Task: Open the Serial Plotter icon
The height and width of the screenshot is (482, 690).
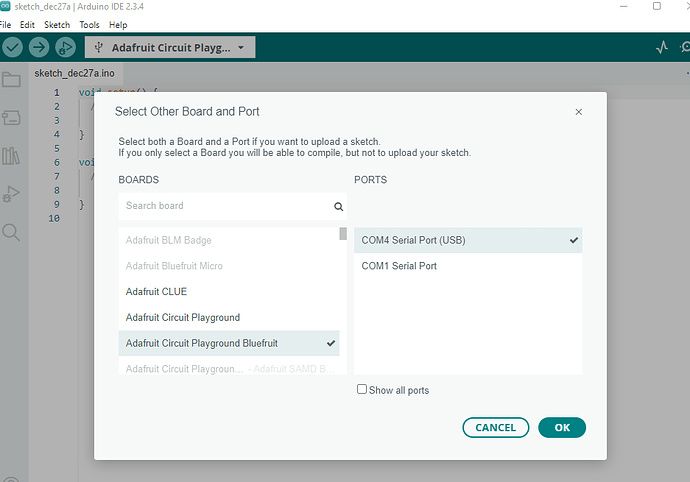Action: tap(661, 47)
